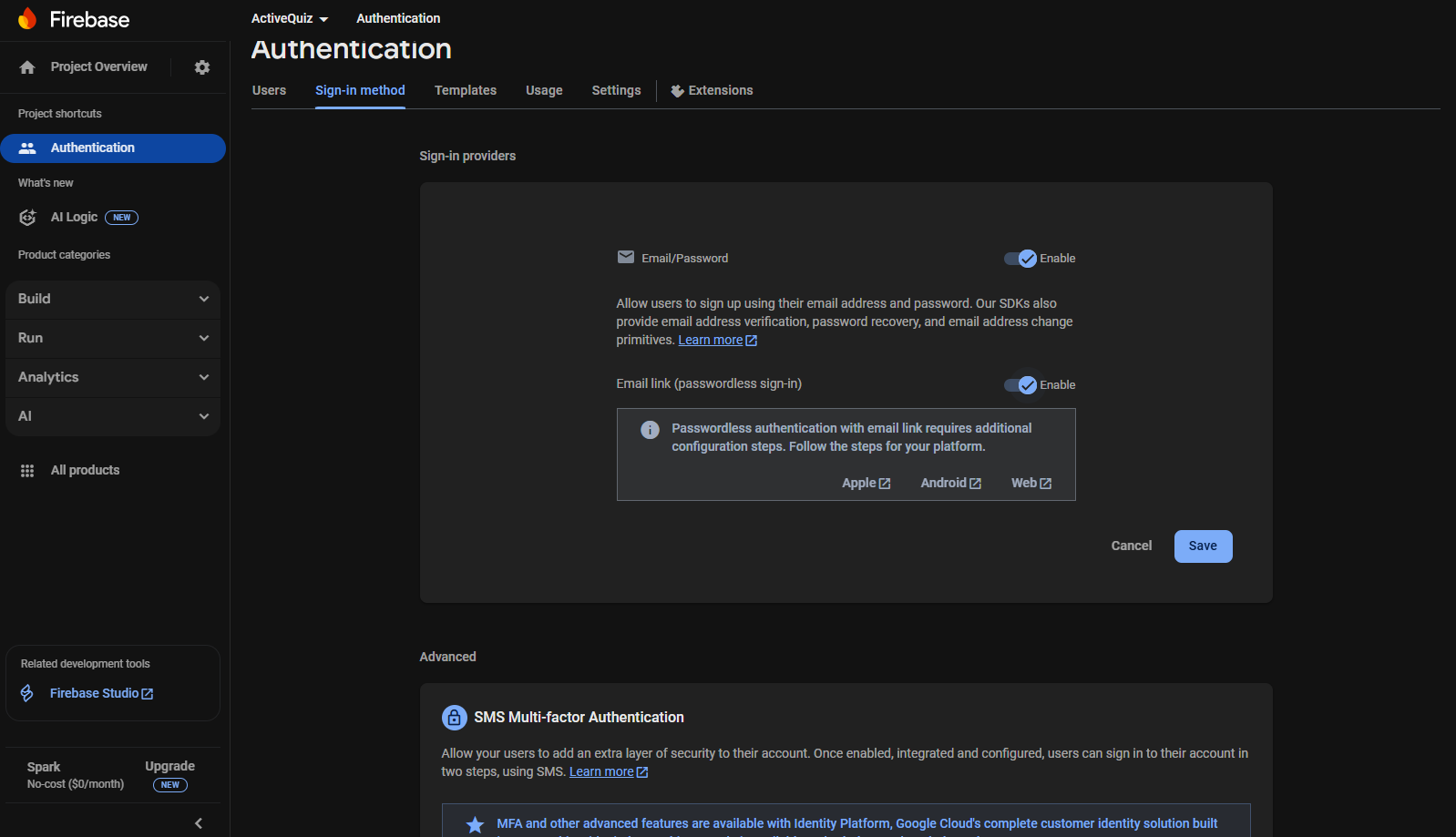Screen dimensions: 1456x837
Task: Click the NEW badge under Upgrade
Action: 170,785
